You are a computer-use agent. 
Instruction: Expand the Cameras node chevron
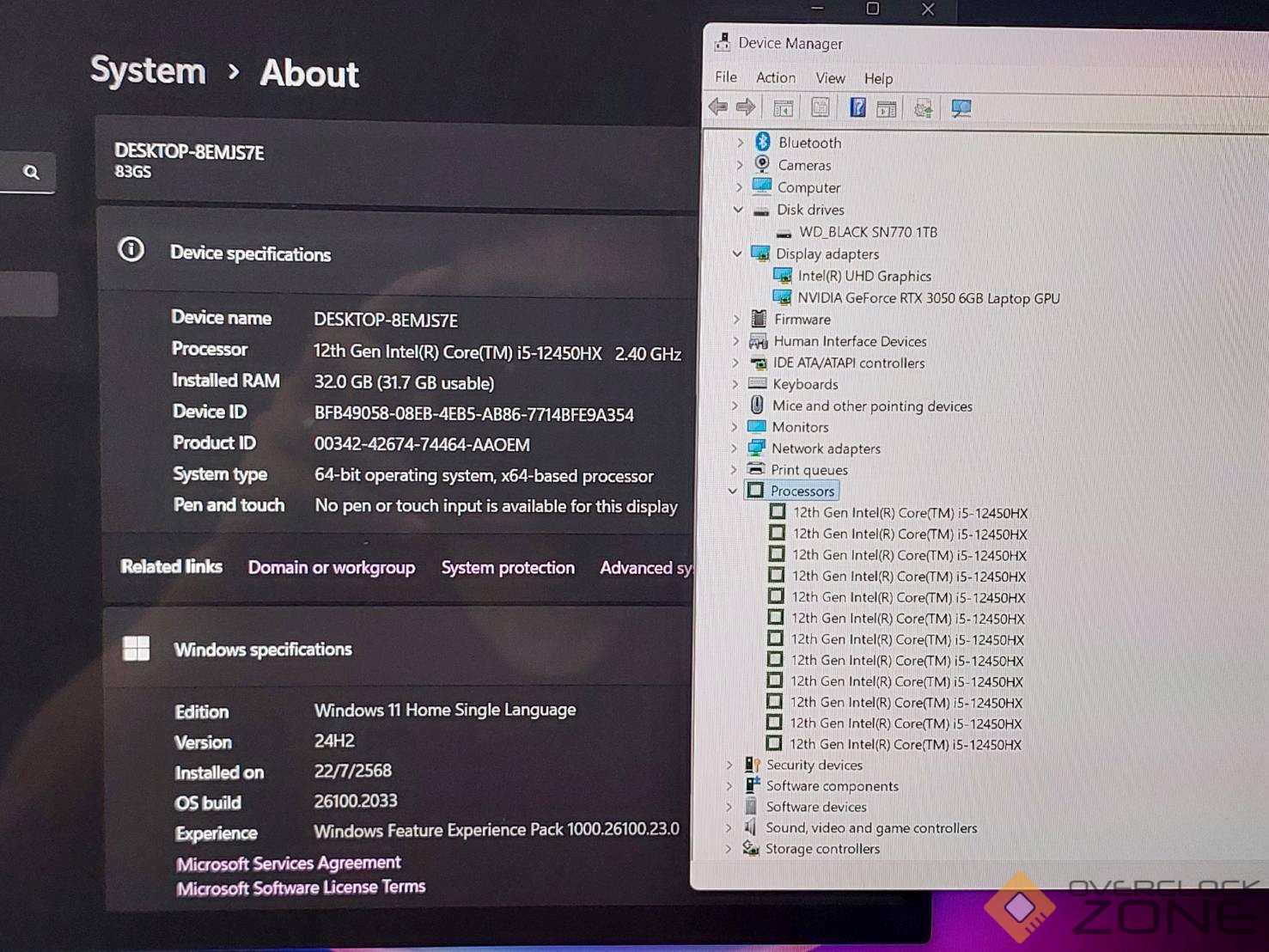point(740,164)
